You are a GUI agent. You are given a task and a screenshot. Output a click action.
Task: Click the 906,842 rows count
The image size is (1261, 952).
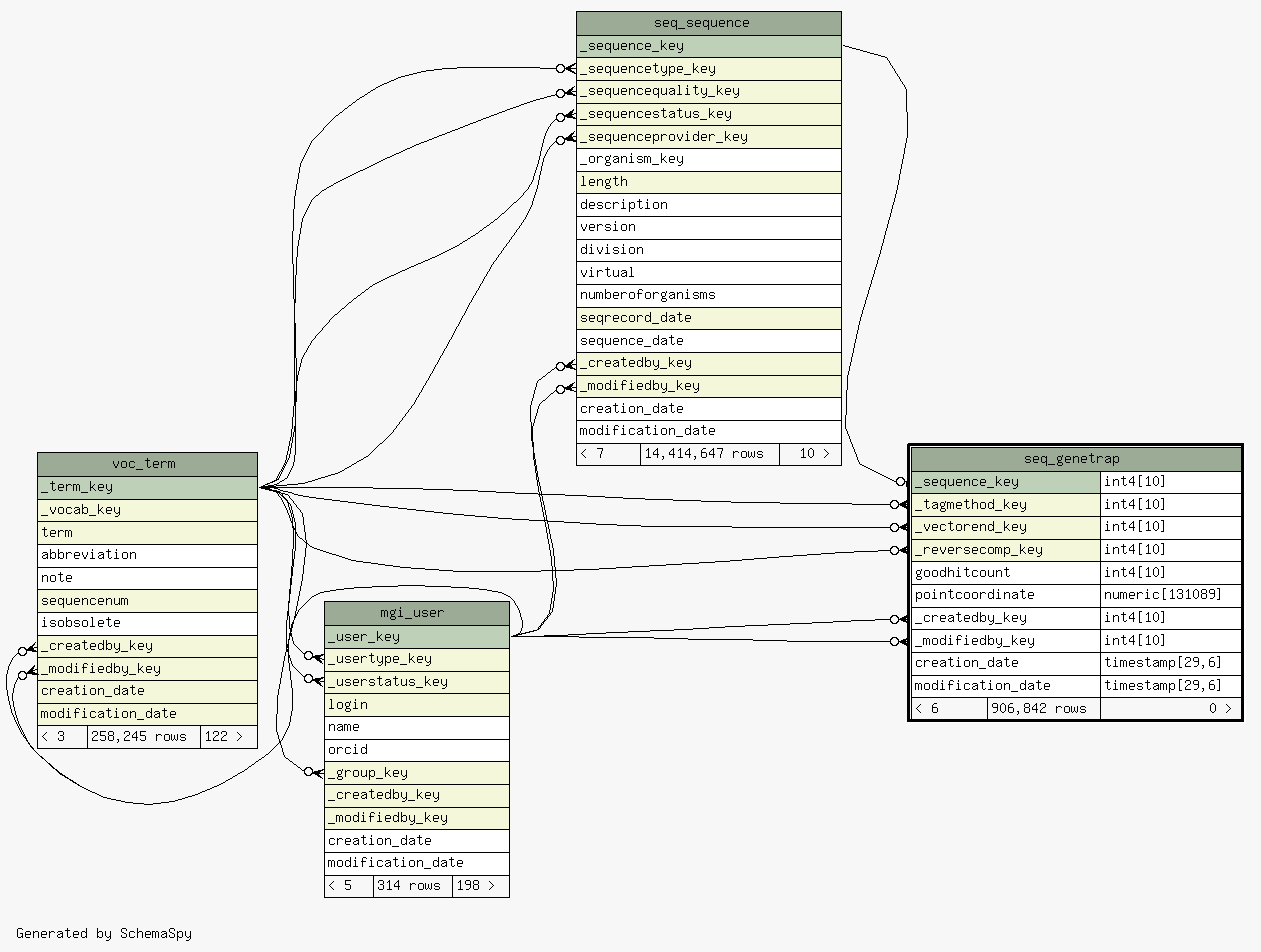click(x=1044, y=709)
